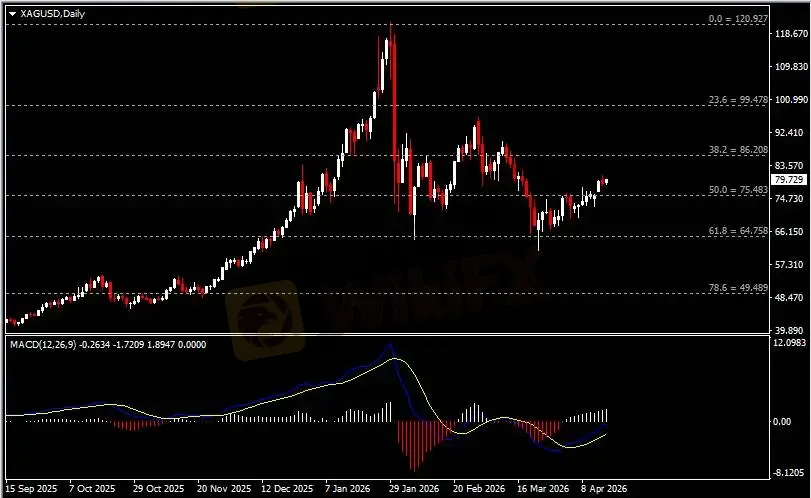Click the MACD zero level 0.00
The height and width of the screenshot is (498, 811).
[x=782, y=422]
